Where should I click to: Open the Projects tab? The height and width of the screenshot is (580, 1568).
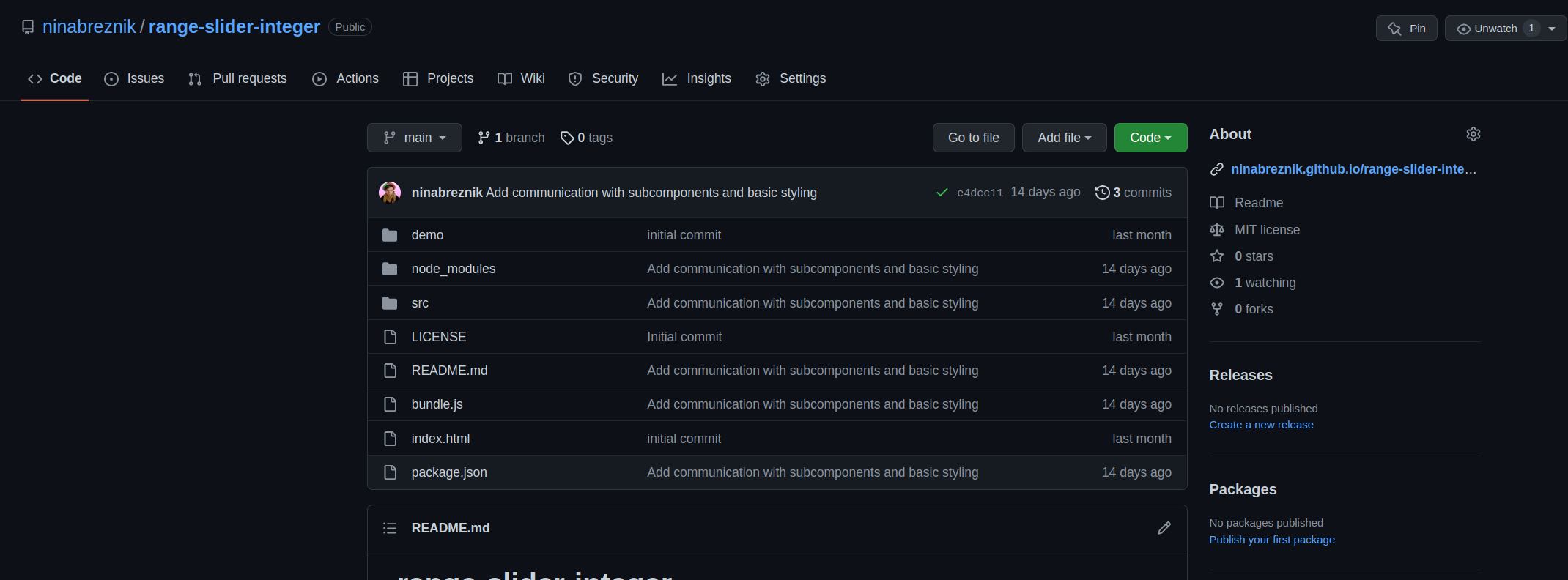click(438, 78)
